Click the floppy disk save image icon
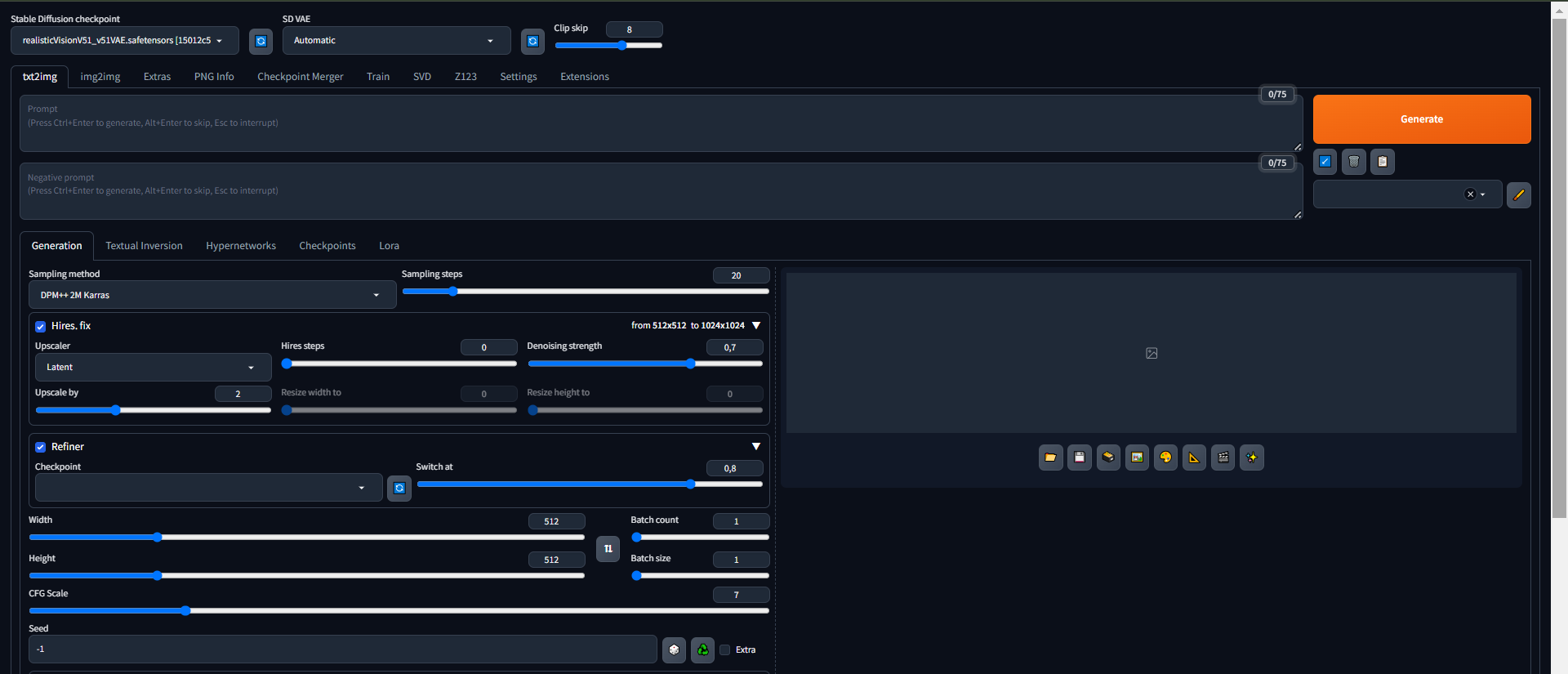This screenshot has width=1568, height=674. pos(1079,458)
